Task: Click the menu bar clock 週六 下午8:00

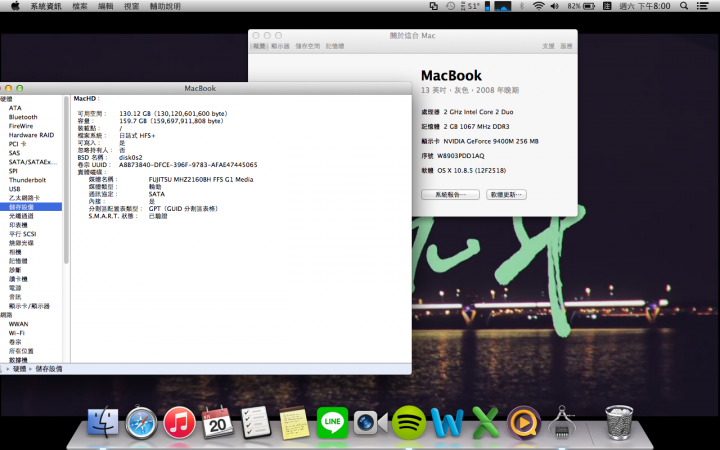Action: [x=645, y=6]
